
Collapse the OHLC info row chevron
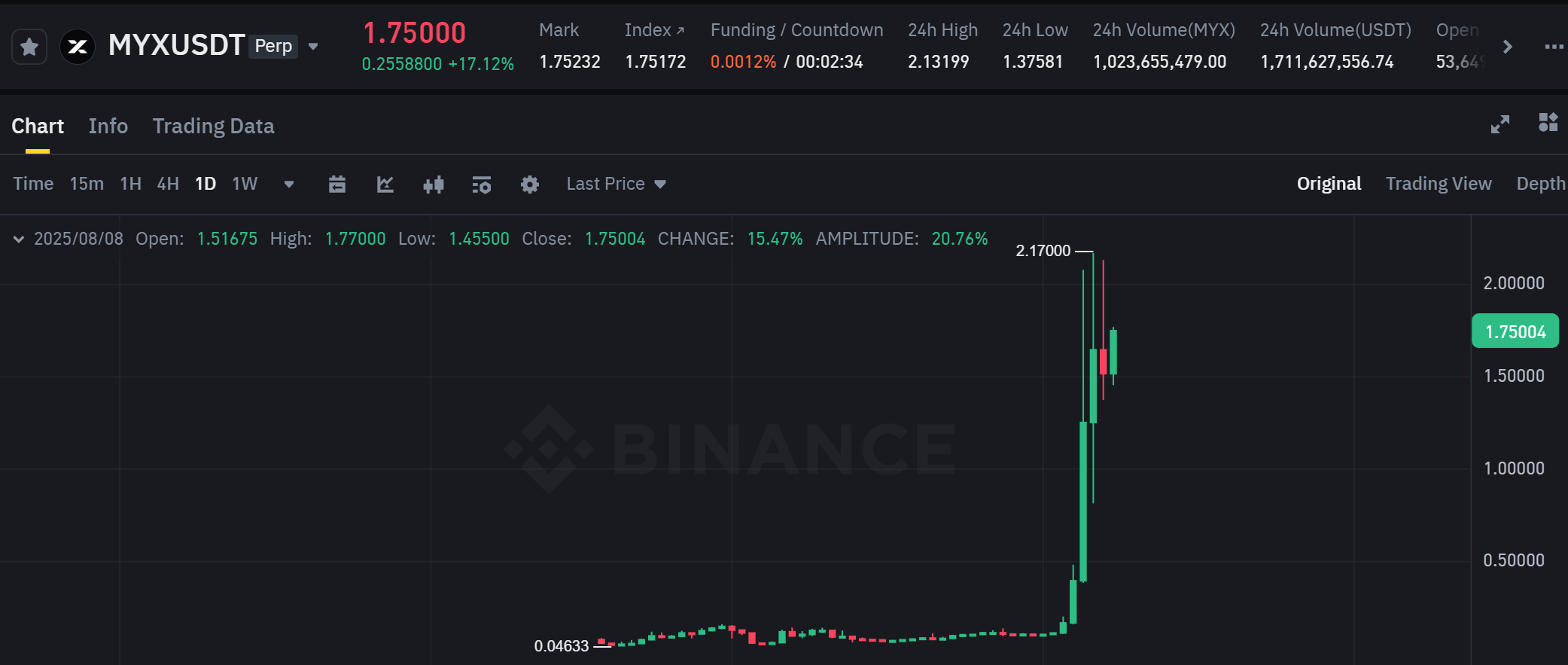(19, 239)
